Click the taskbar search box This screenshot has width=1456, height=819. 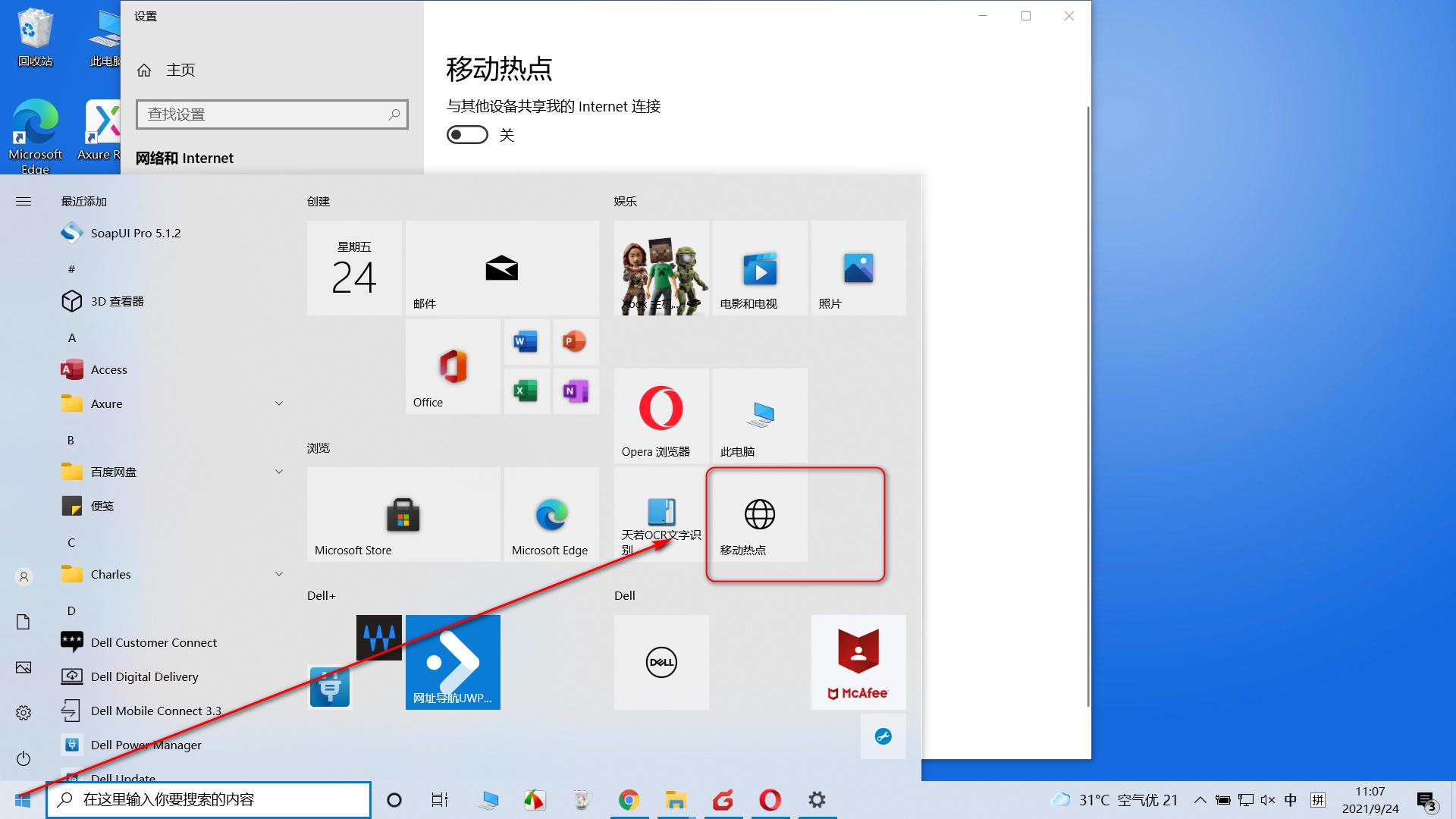209,800
